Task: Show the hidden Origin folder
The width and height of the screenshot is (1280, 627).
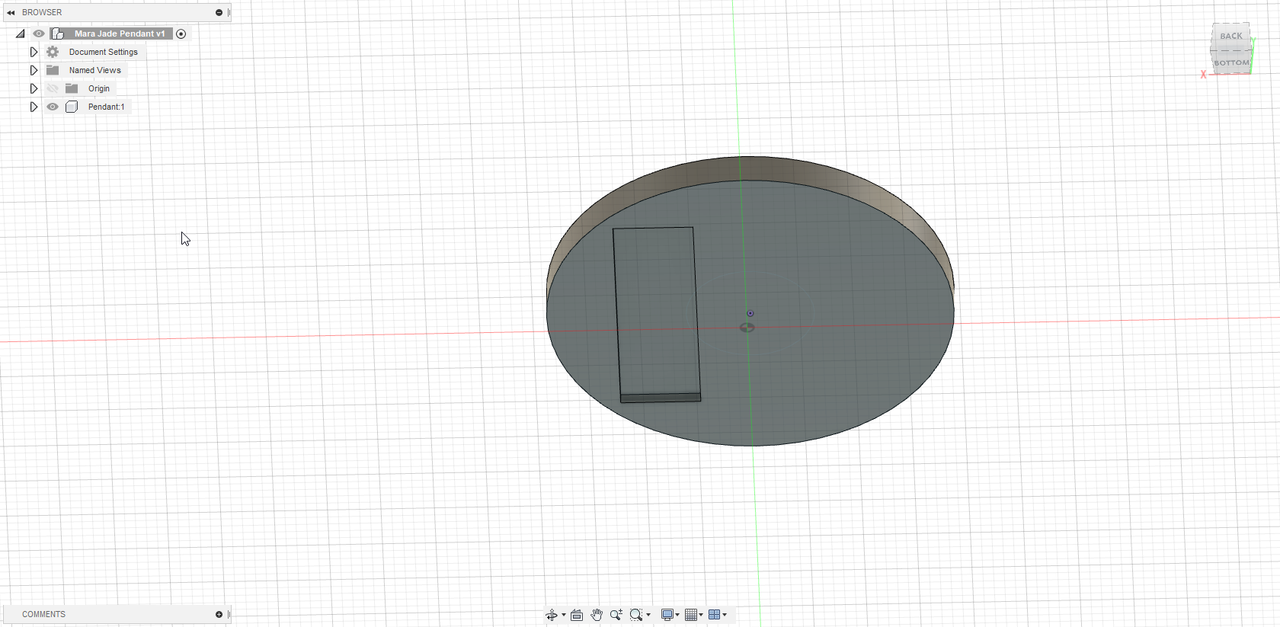Action: tap(53, 88)
